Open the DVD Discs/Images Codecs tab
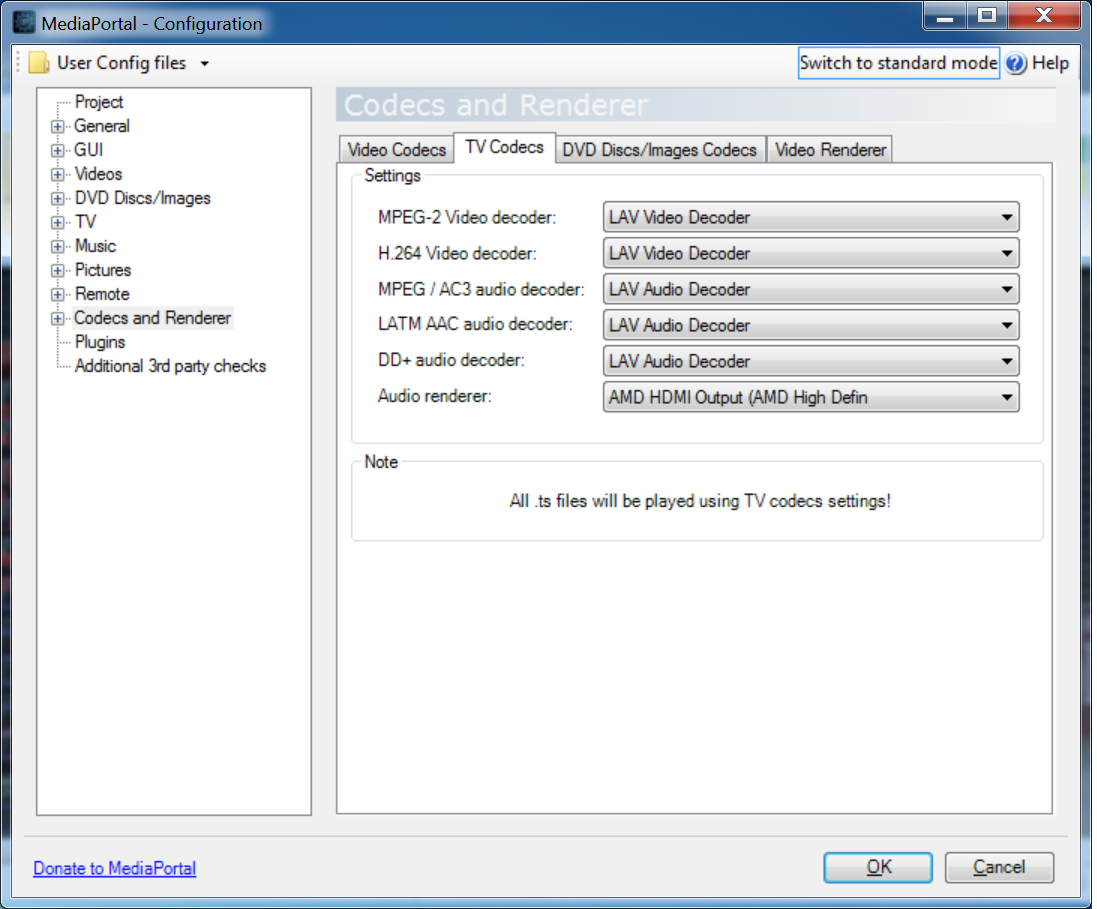Viewport: 1097px width, 909px height. (x=660, y=150)
